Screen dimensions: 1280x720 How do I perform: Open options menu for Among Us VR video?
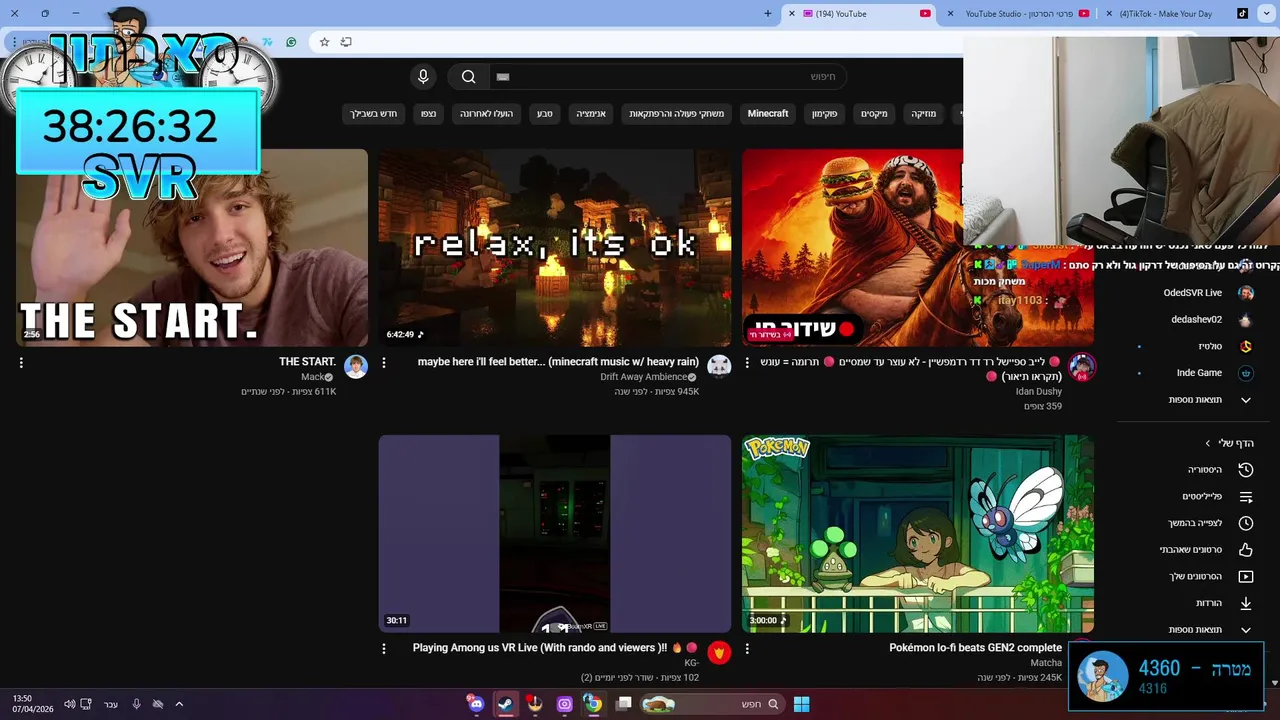tap(384, 649)
